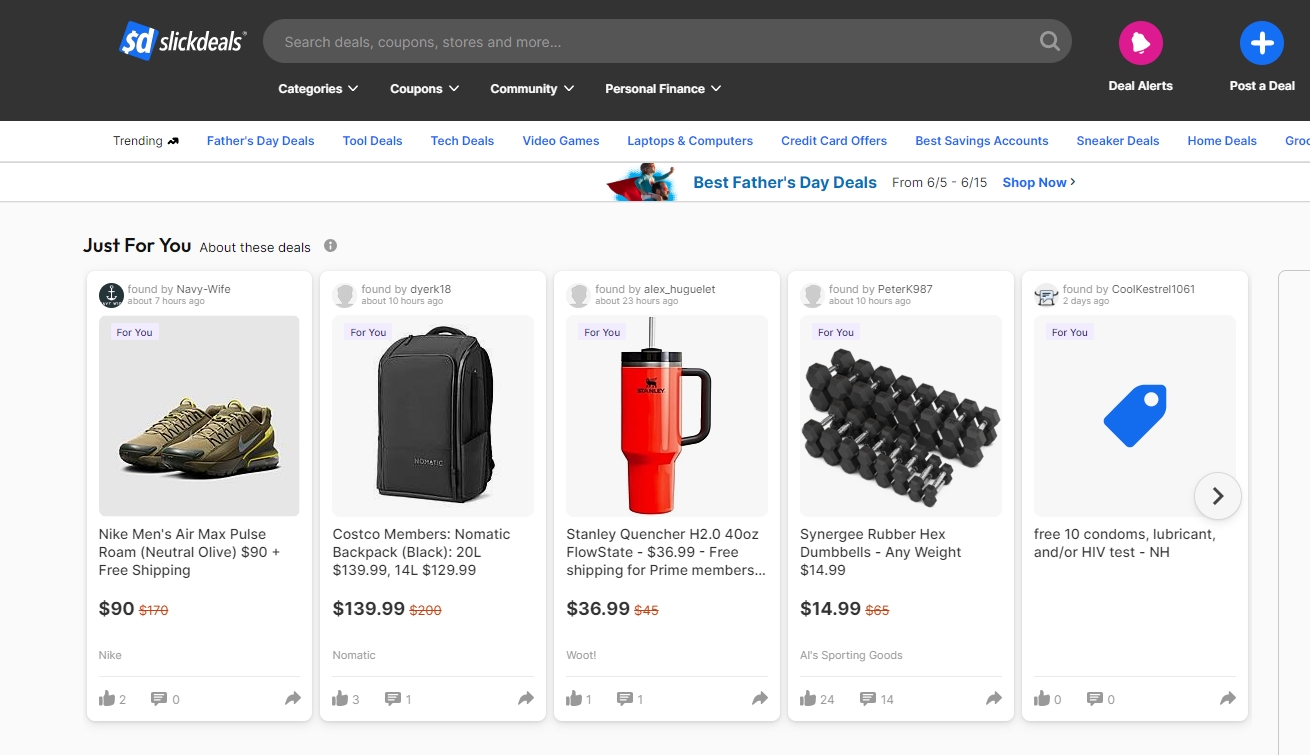Go to Father's Day Deals trending link
The image size is (1310, 755).
(x=260, y=141)
